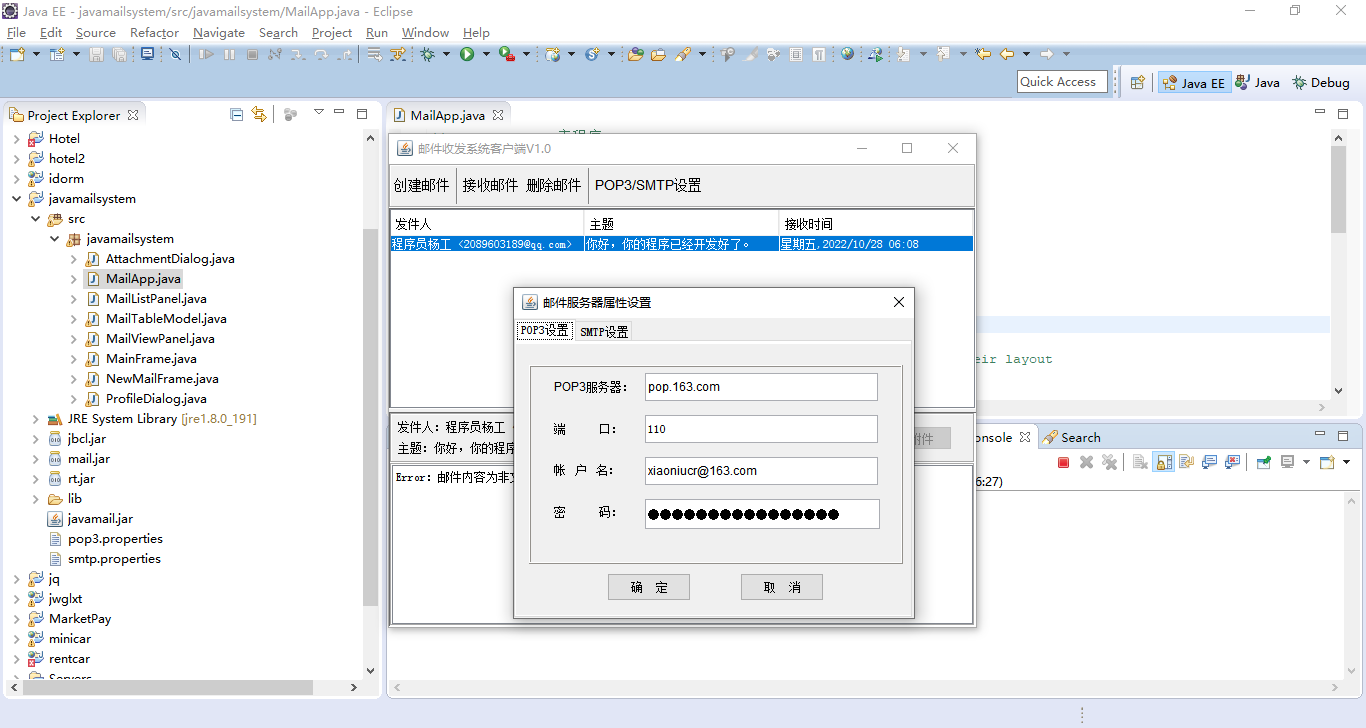The height and width of the screenshot is (728, 1366).
Task: Click 删除邮件 in mail client toolbar
Action: pos(554,185)
